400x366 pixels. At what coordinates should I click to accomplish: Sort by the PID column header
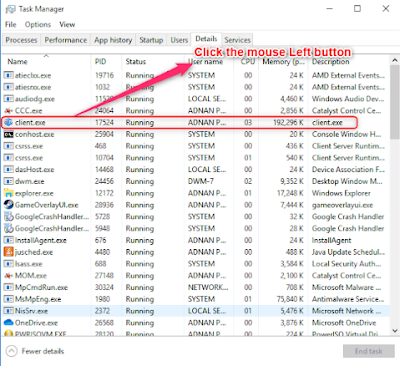tap(106, 62)
